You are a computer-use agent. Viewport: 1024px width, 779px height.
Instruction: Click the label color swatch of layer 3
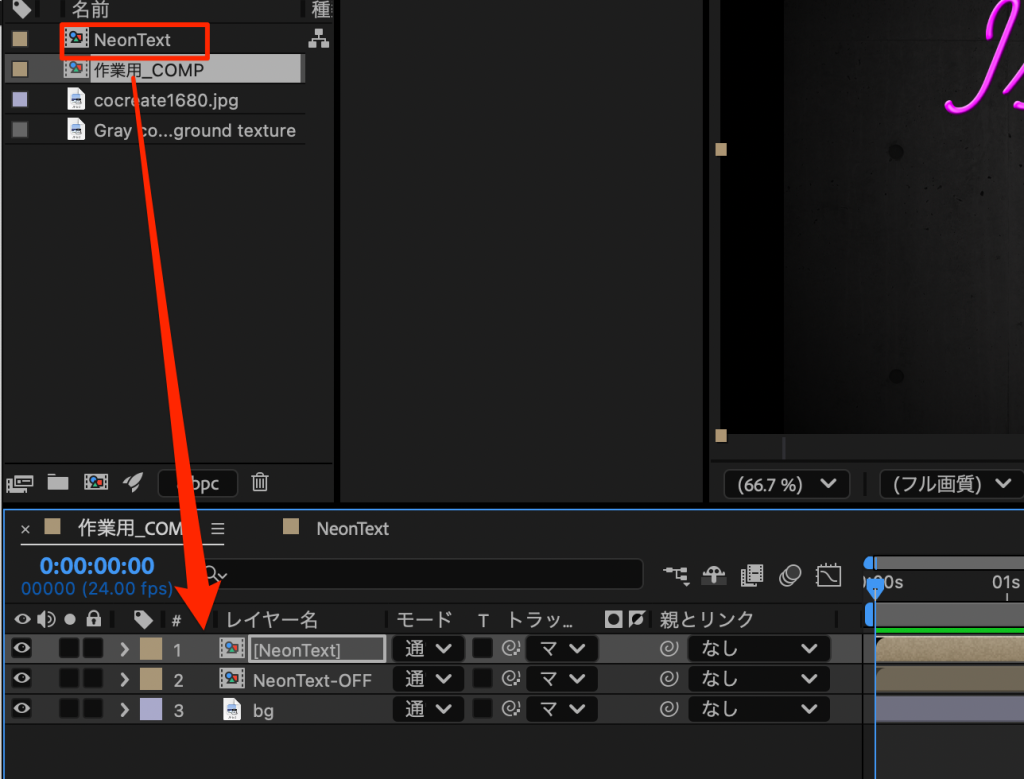(150, 710)
